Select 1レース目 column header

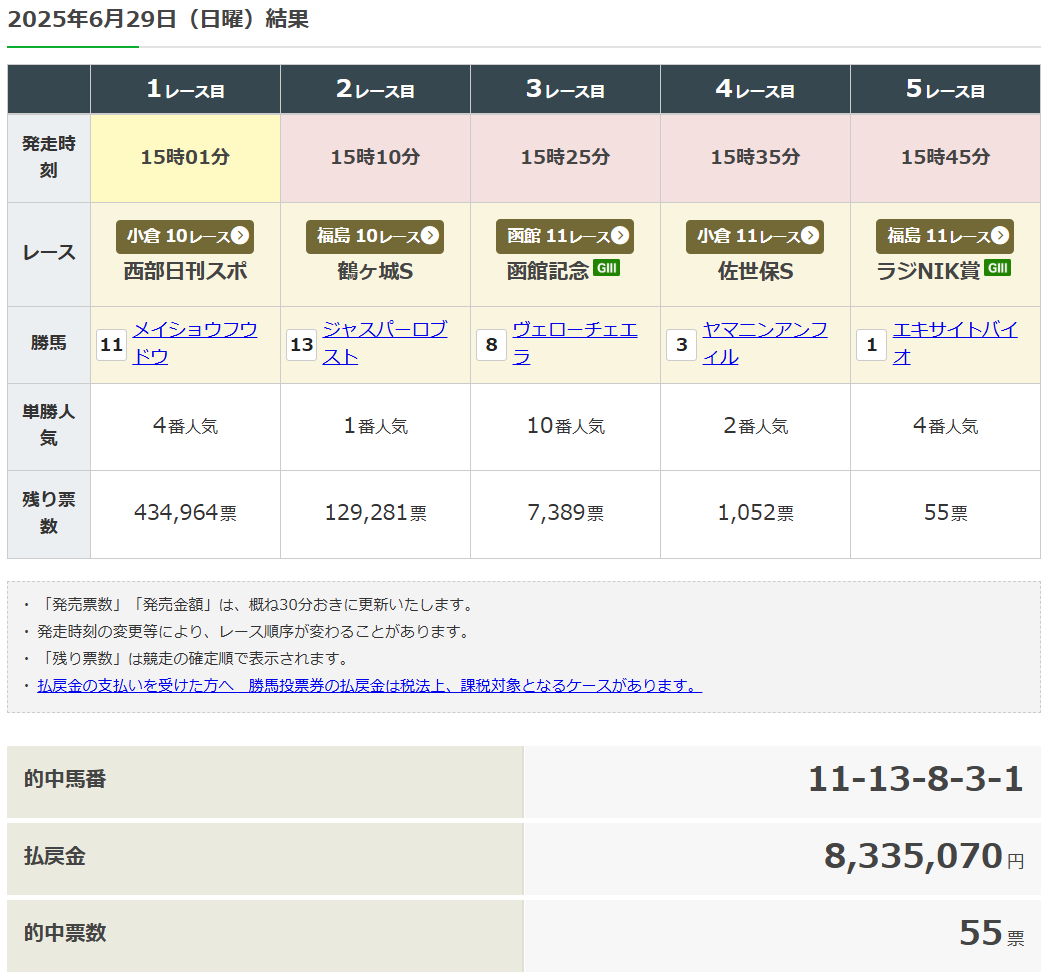(x=185, y=89)
